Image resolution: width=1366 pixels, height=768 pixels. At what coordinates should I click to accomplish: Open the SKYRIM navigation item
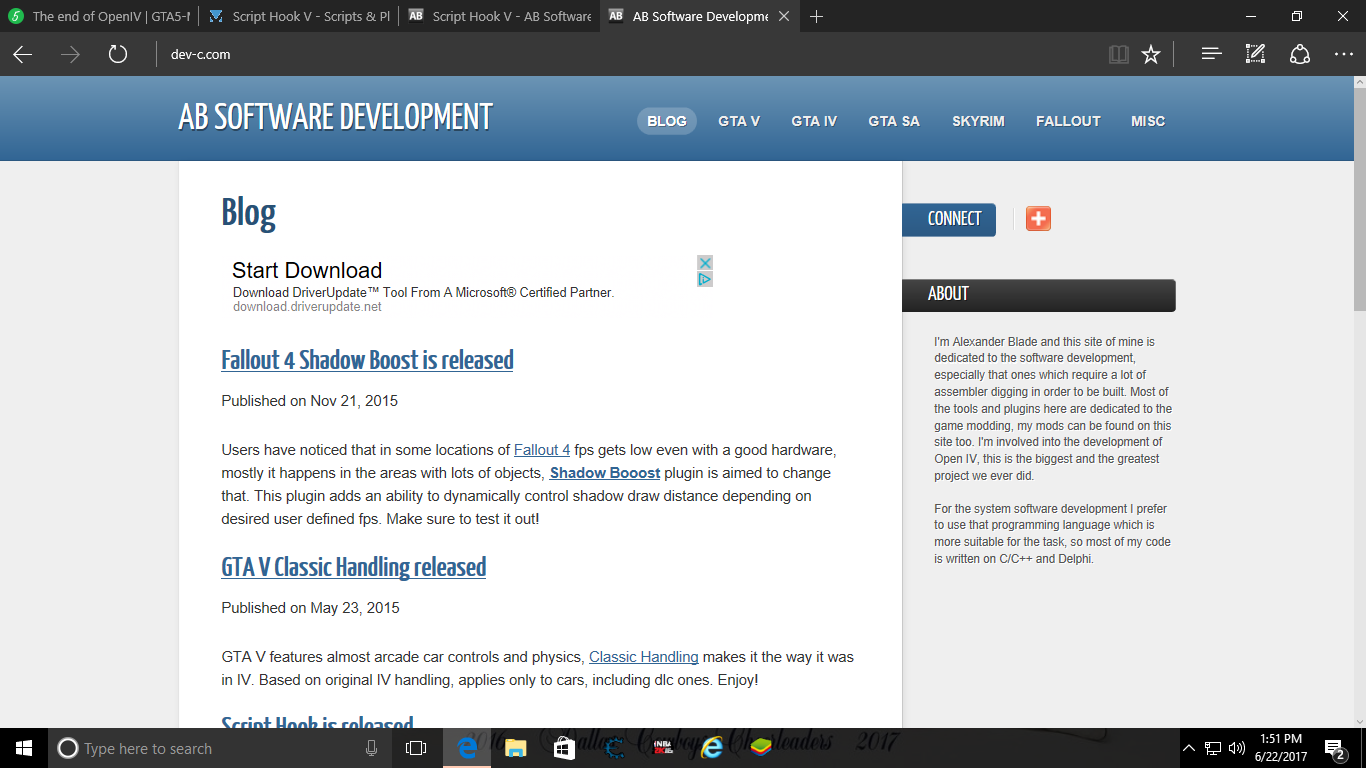pyautogui.click(x=978, y=121)
